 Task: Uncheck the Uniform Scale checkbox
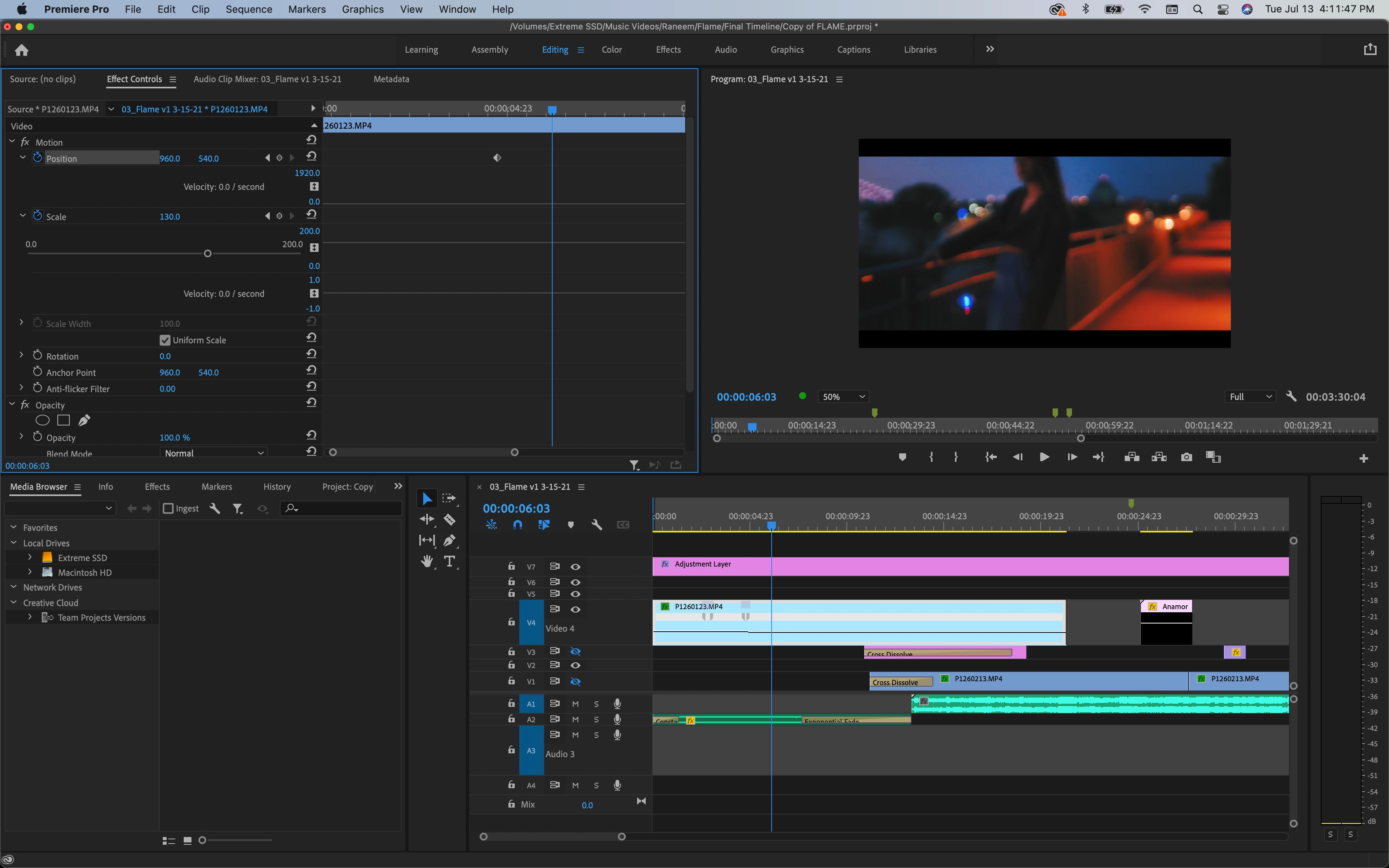(x=165, y=340)
